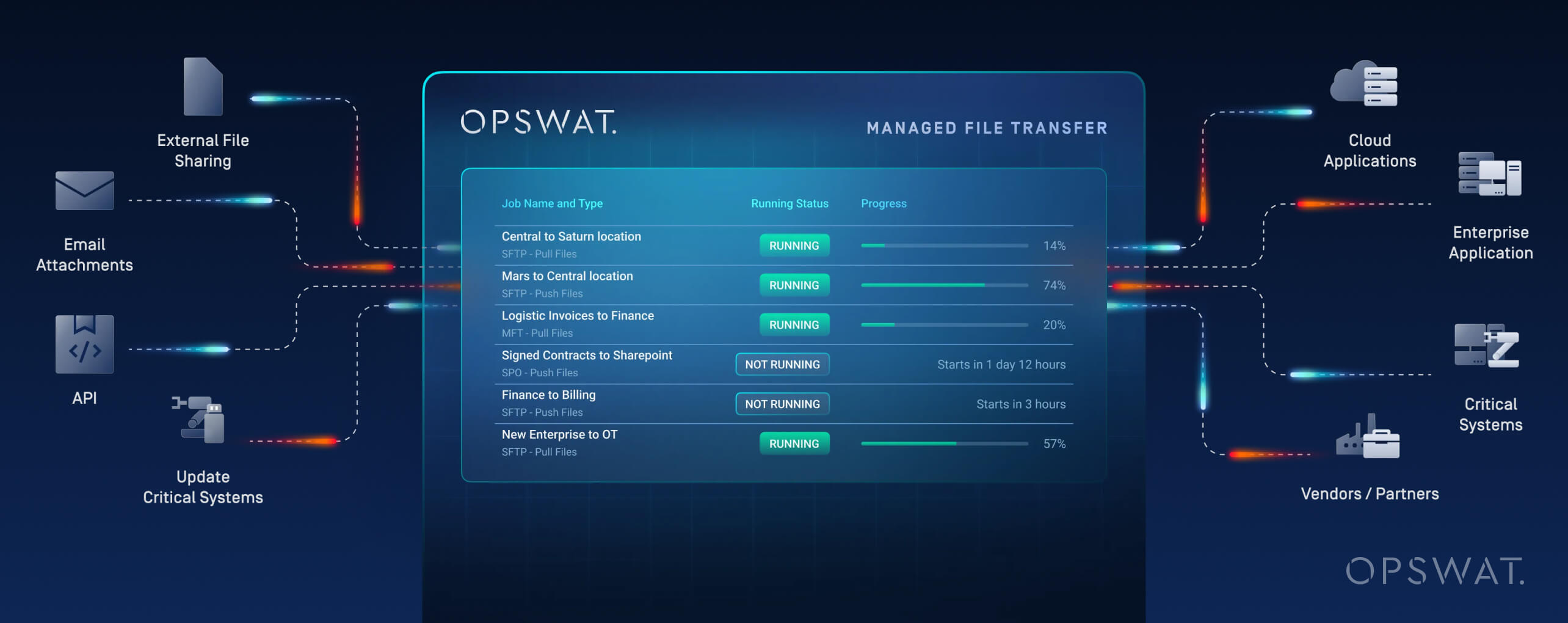Screen dimensions: 1568x623
Task: Open Logistic Invoices to Finance job
Action: click(577, 316)
